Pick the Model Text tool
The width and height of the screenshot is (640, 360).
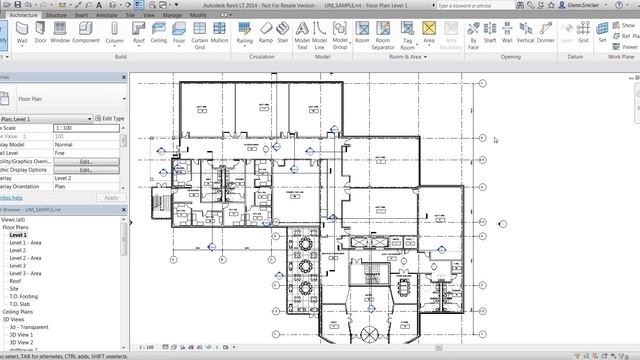pos(302,36)
